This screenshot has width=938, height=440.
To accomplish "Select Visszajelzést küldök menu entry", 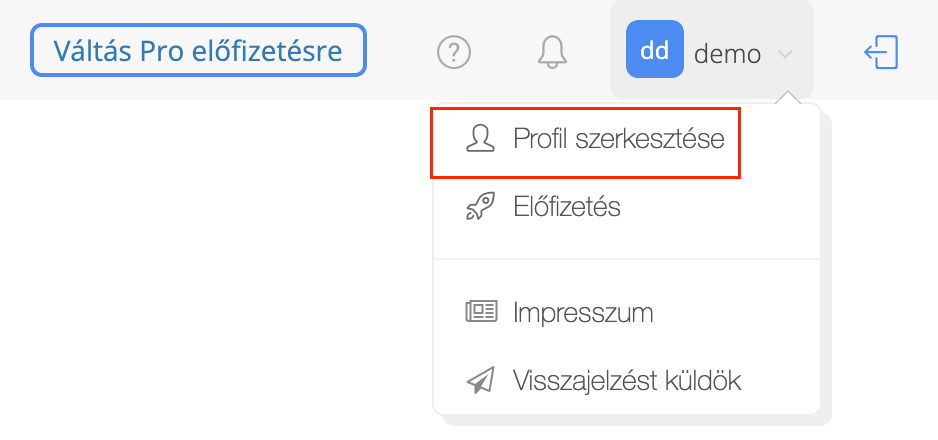I will pyautogui.click(x=627, y=380).
